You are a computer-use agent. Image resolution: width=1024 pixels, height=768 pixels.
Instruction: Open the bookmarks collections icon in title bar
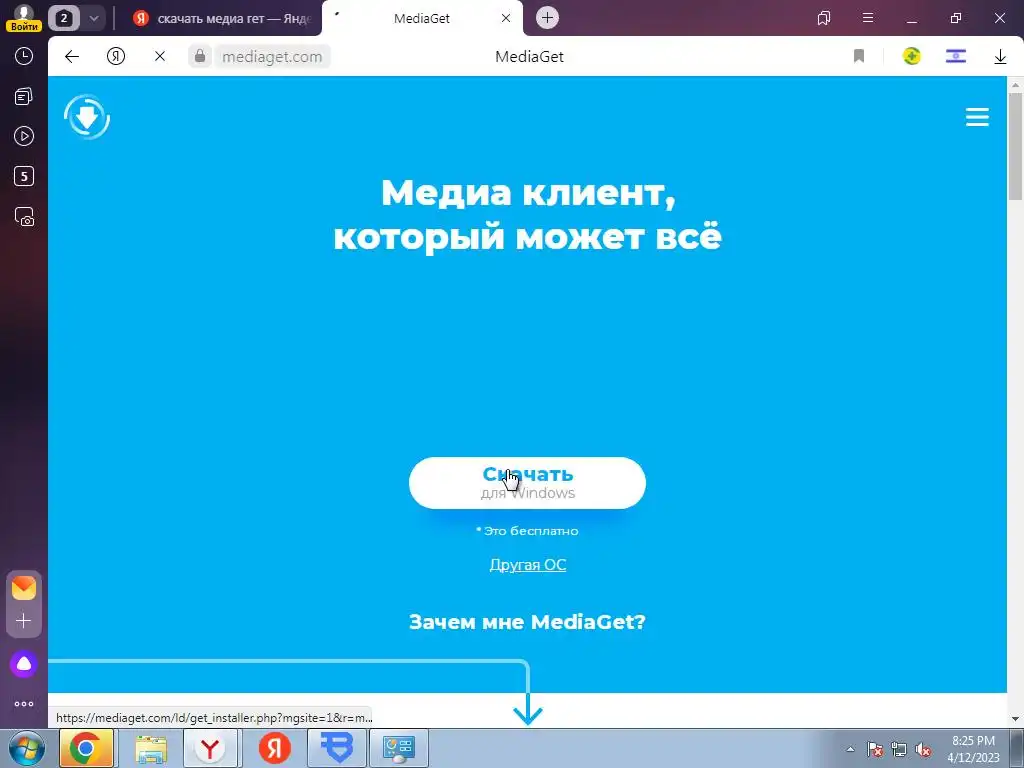tap(824, 18)
